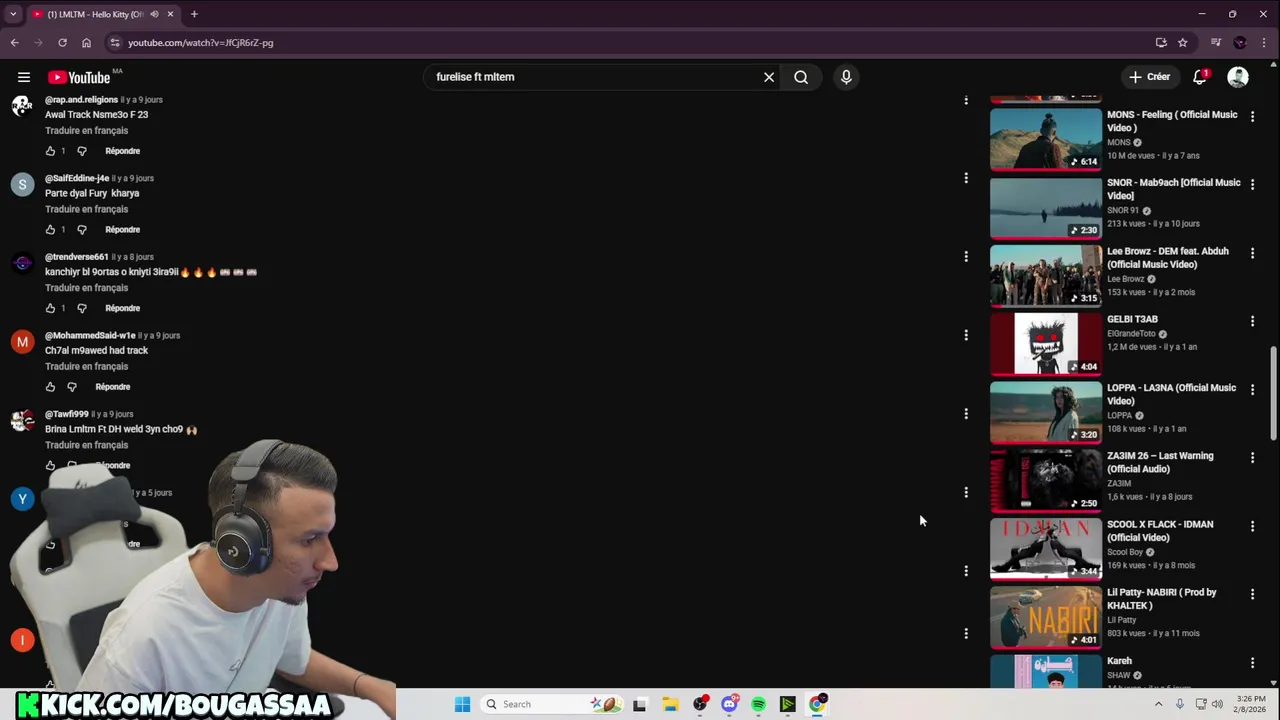The image size is (1280, 720).
Task: Reply to the kanchiyr bl 9ortas comment
Action: 122,308
